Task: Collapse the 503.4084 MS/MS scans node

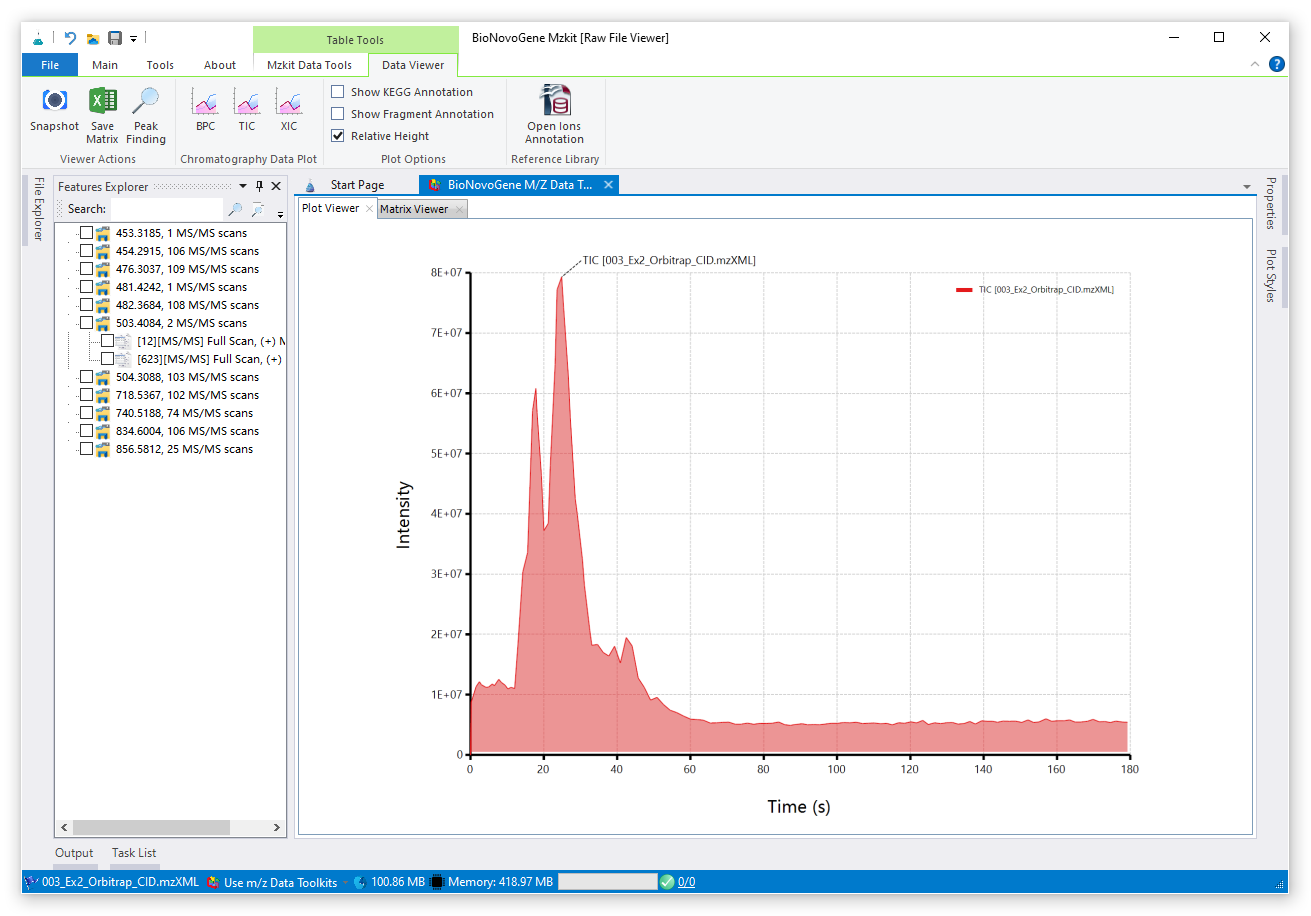Action: [x=69, y=323]
